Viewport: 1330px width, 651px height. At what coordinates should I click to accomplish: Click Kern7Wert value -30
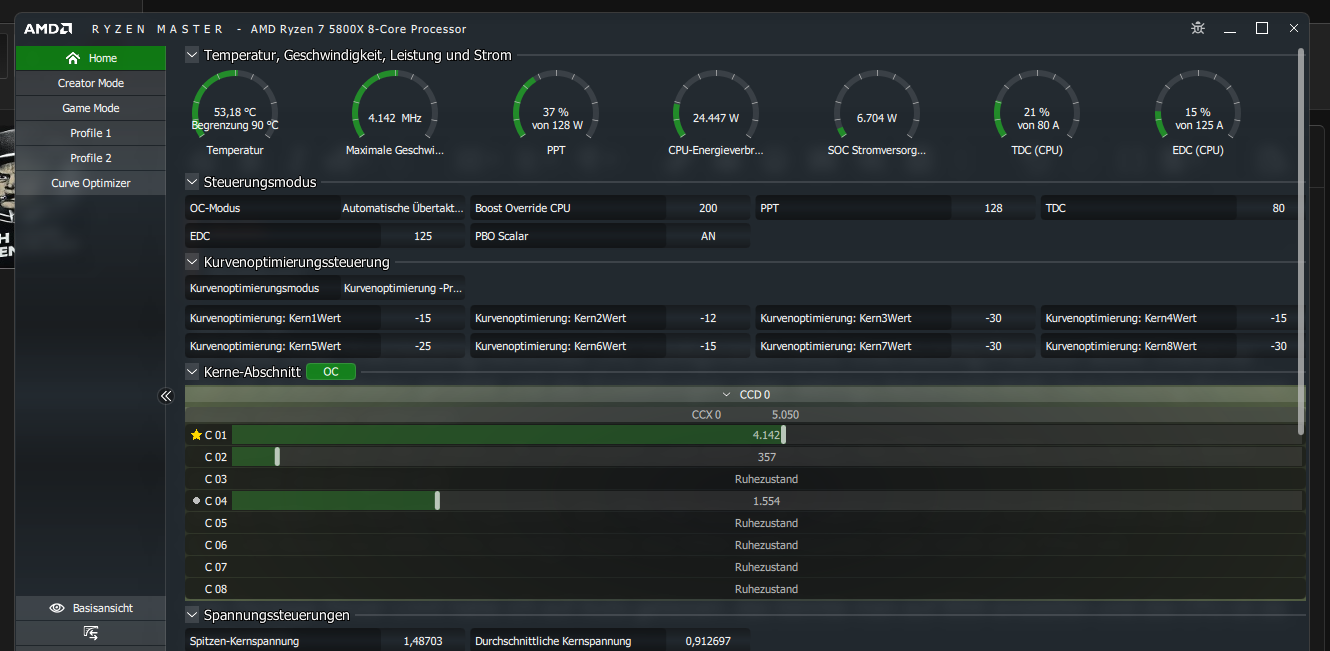point(993,346)
